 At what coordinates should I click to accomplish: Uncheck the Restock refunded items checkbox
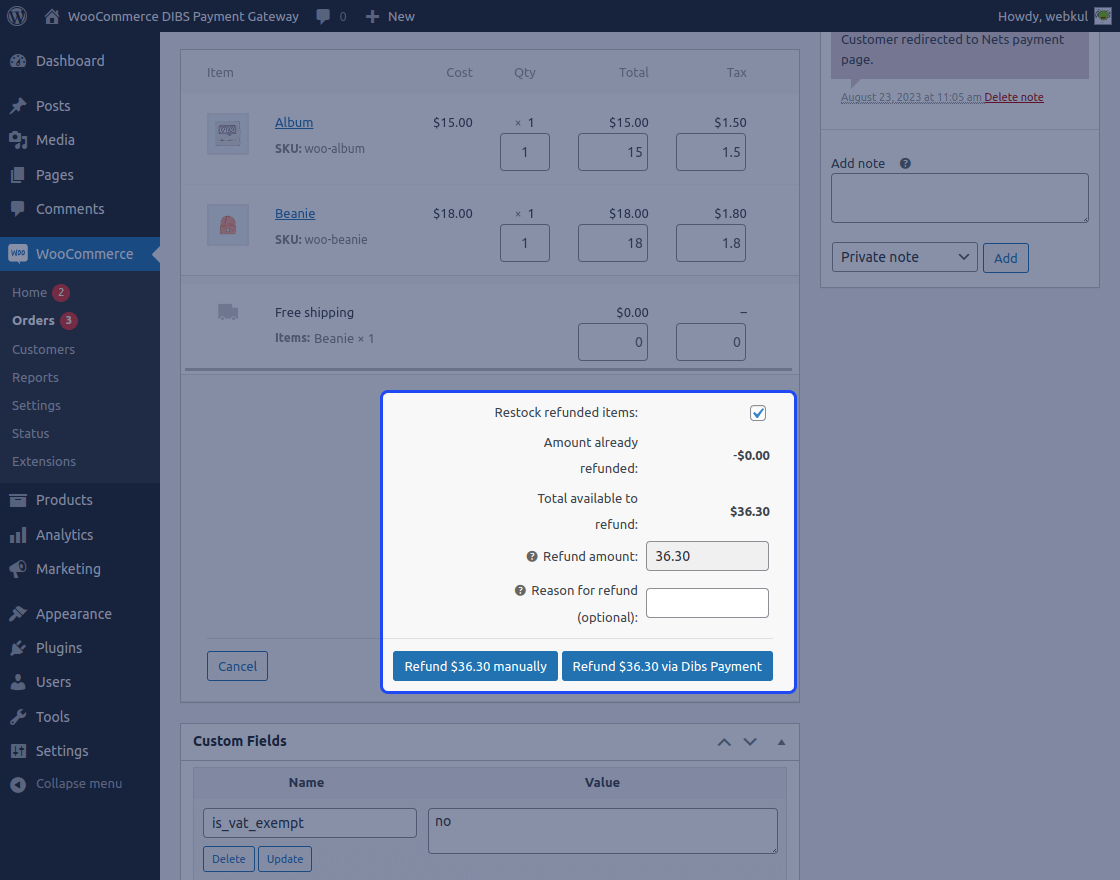[758, 413]
